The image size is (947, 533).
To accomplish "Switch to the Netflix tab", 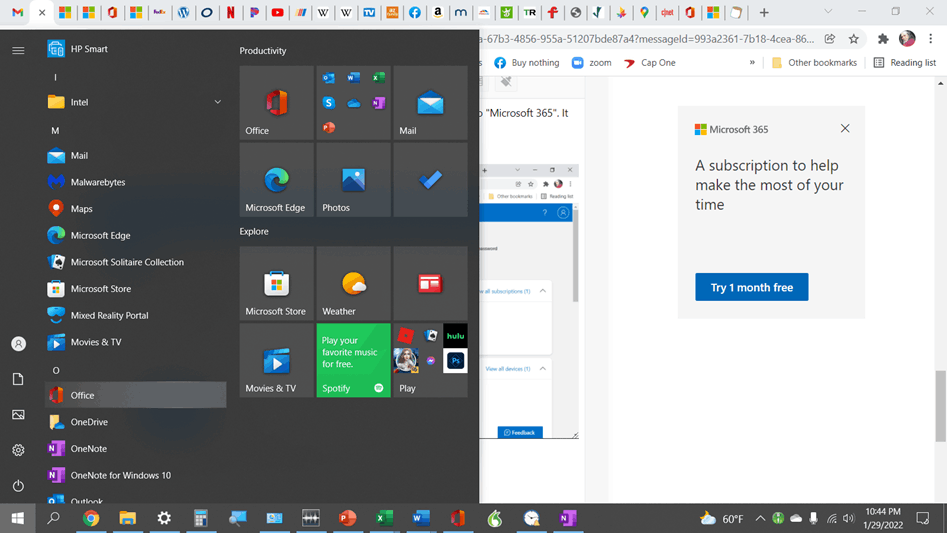I will pyautogui.click(x=231, y=13).
